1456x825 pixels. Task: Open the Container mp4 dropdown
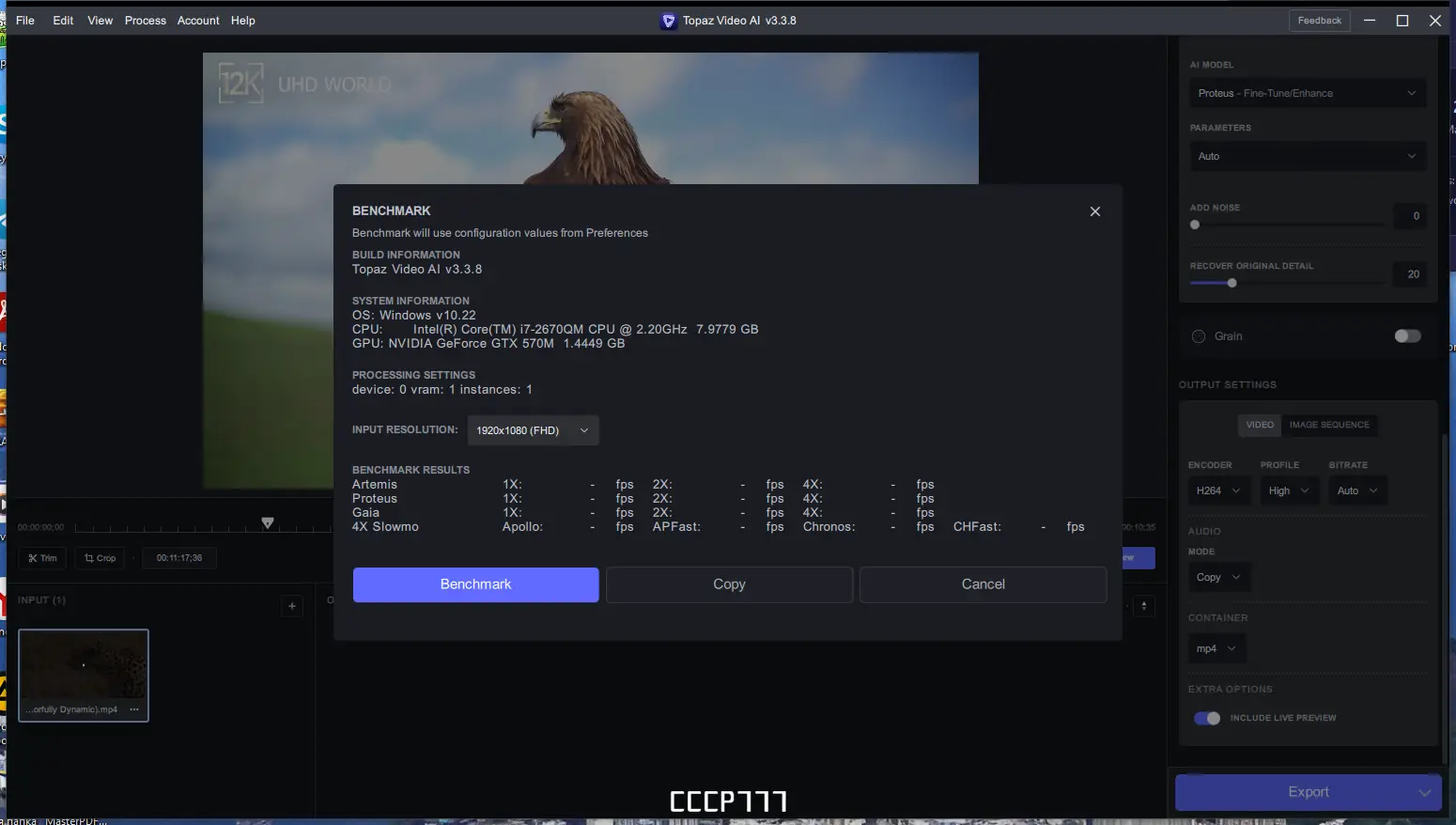tap(1216, 648)
